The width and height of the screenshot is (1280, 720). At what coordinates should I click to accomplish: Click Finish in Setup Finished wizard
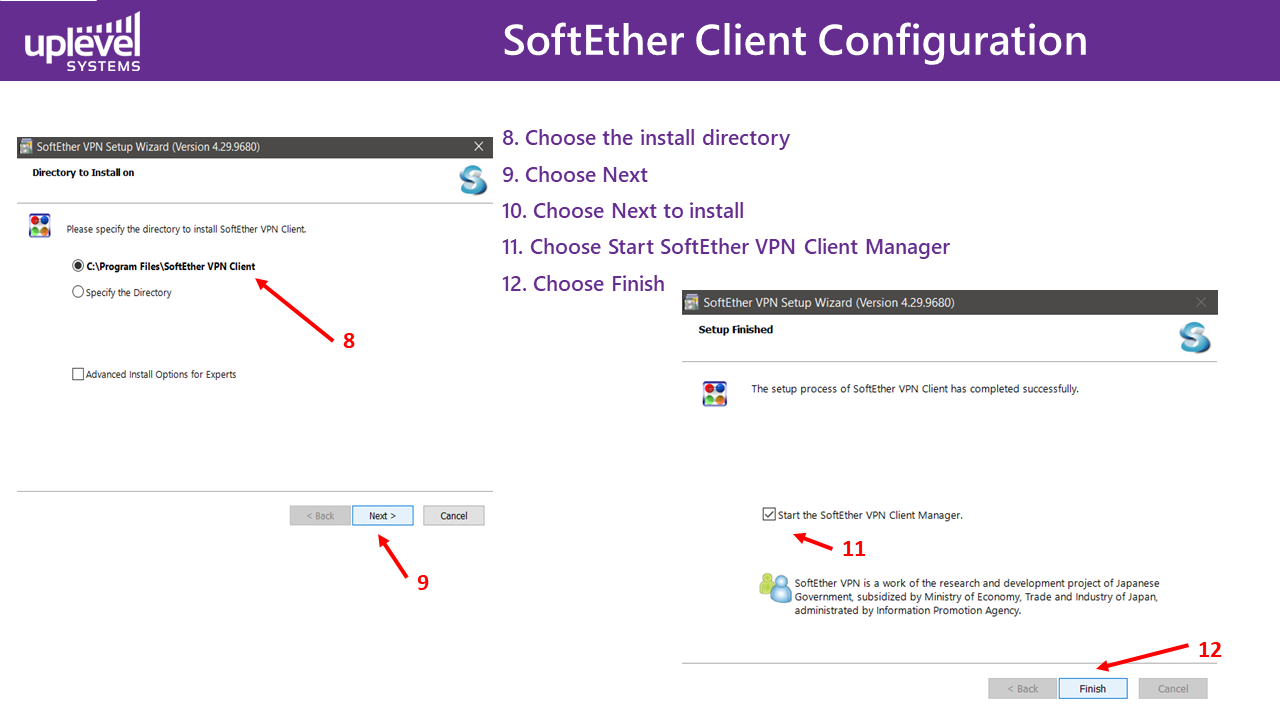1093,689
